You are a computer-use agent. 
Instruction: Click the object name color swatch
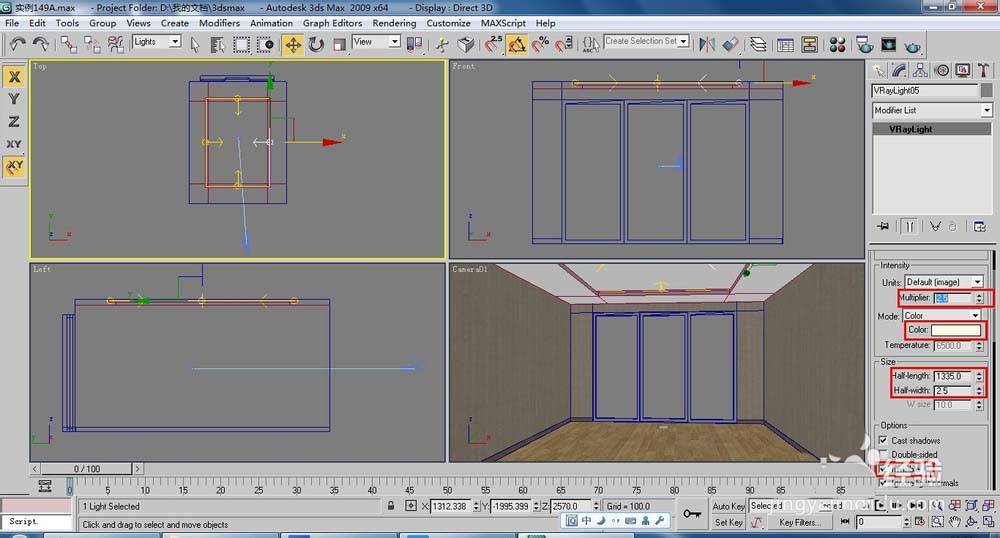(x=987, y=91)
